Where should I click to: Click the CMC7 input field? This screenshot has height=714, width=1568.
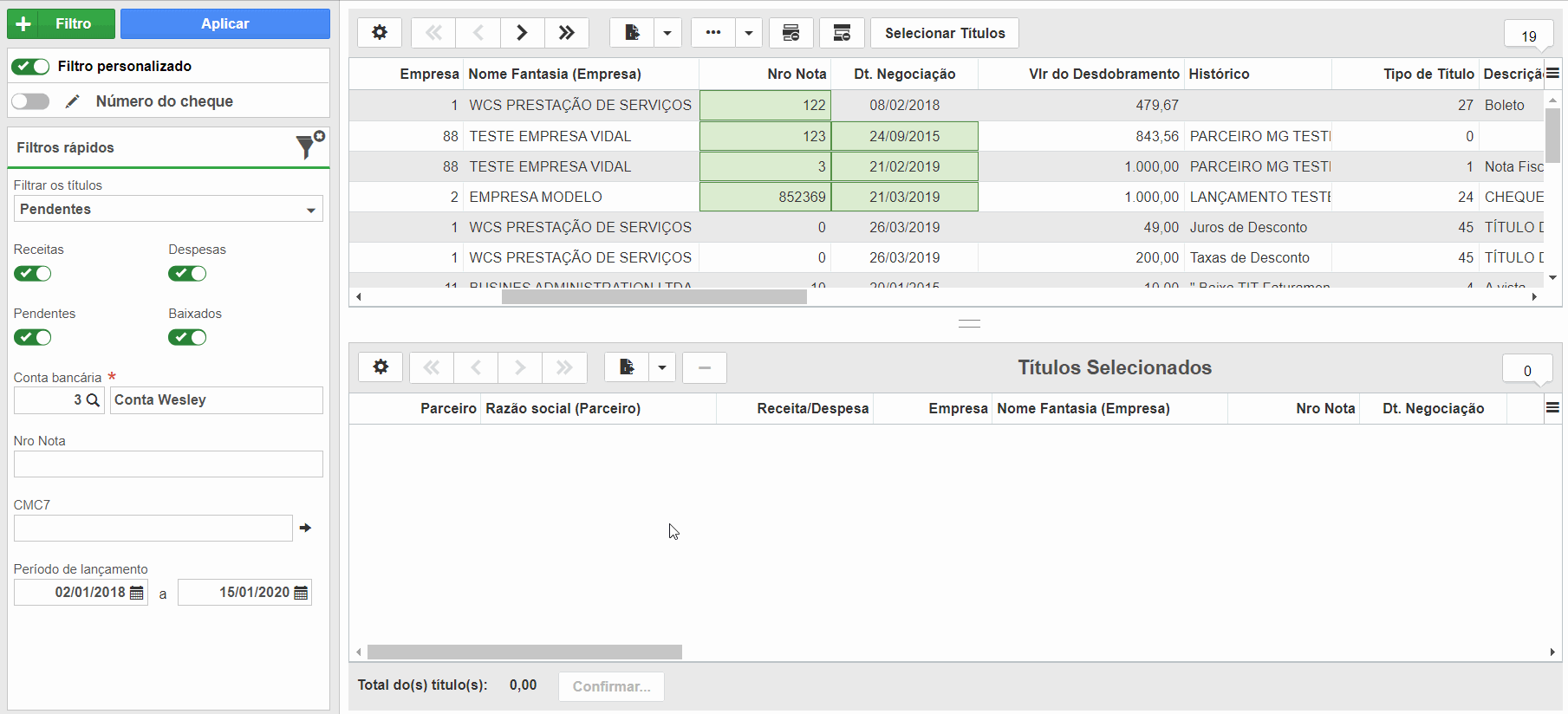tap(153, 528)
